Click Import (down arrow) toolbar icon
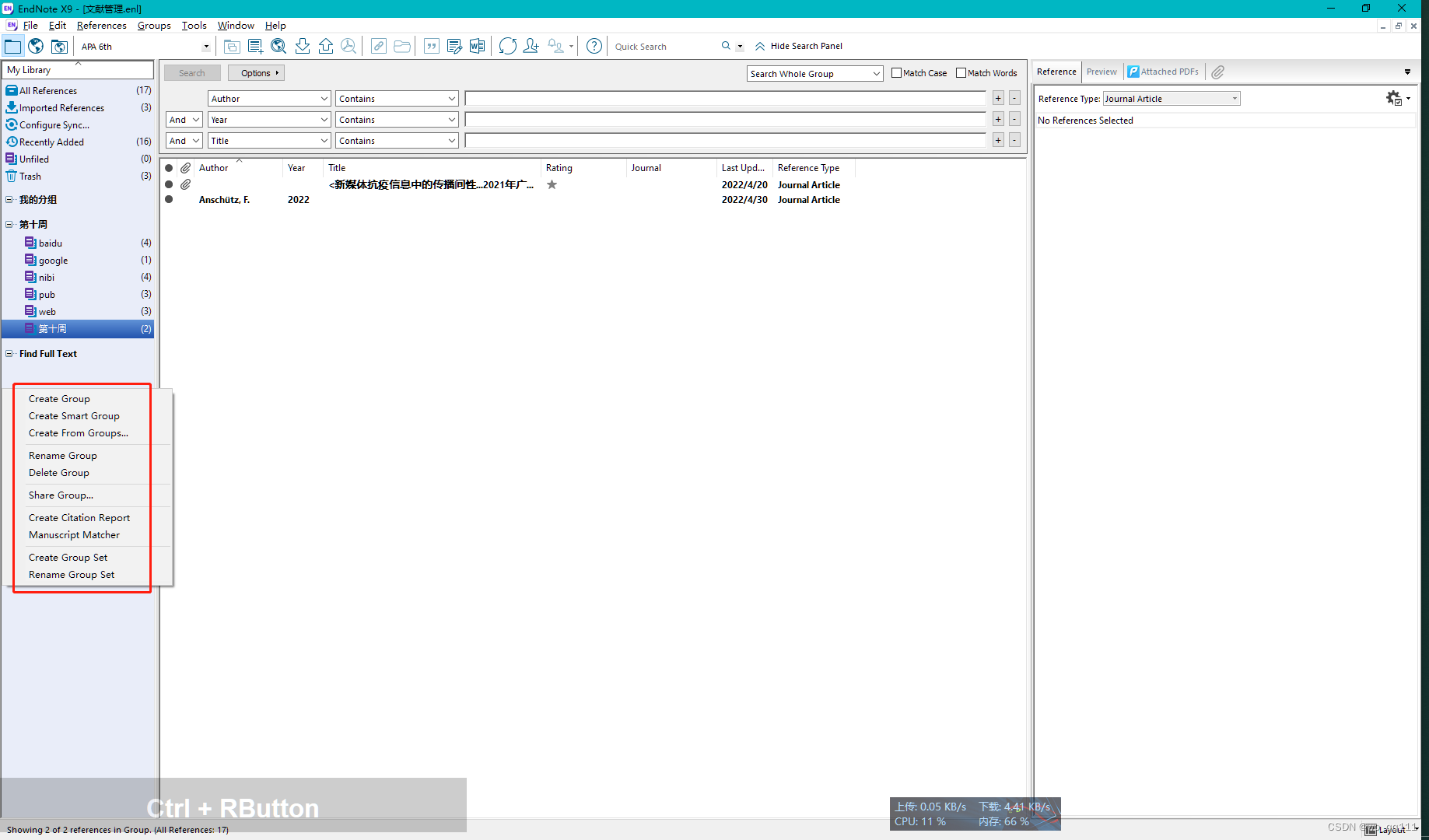This screenshot has width=1429, height=840. tap(303, 46)
